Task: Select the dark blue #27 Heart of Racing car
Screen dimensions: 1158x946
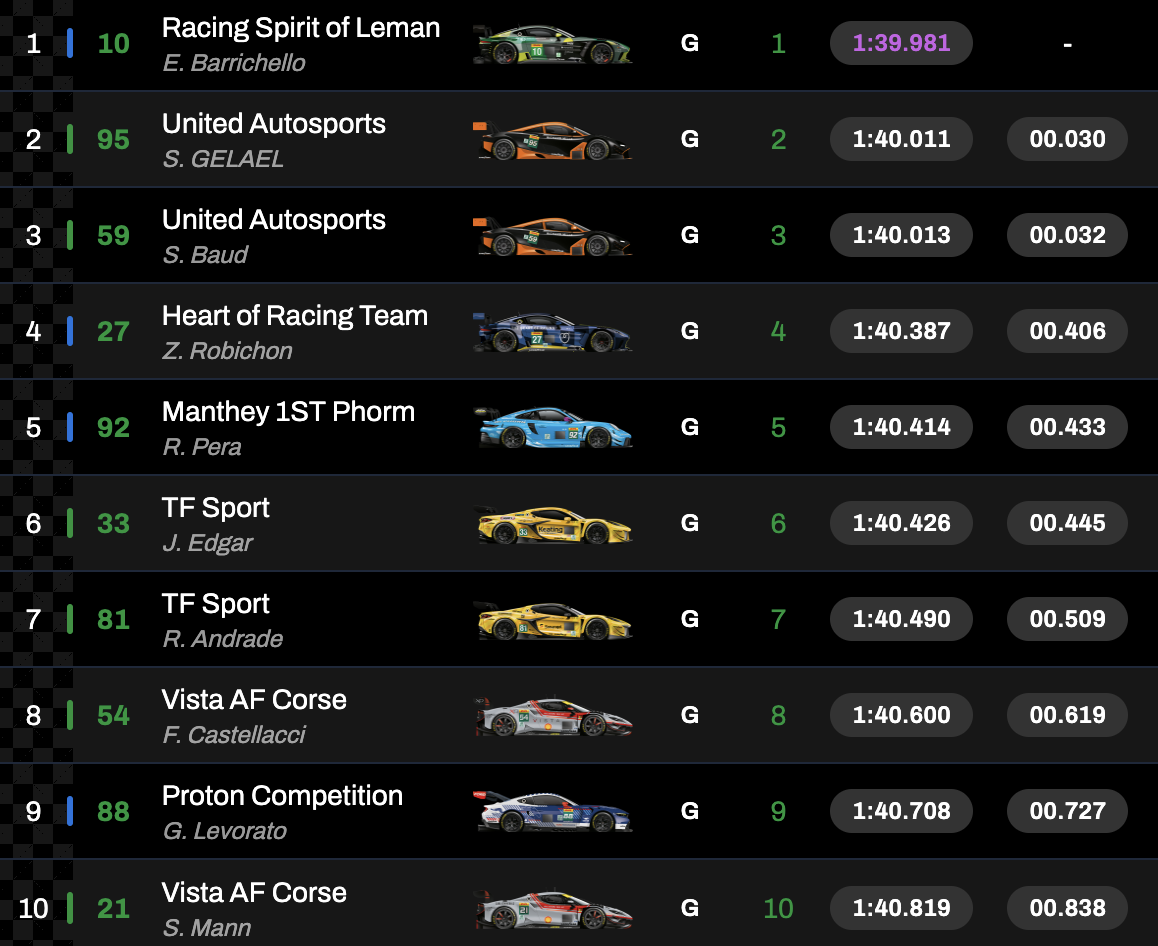Action: click(552, 332)
